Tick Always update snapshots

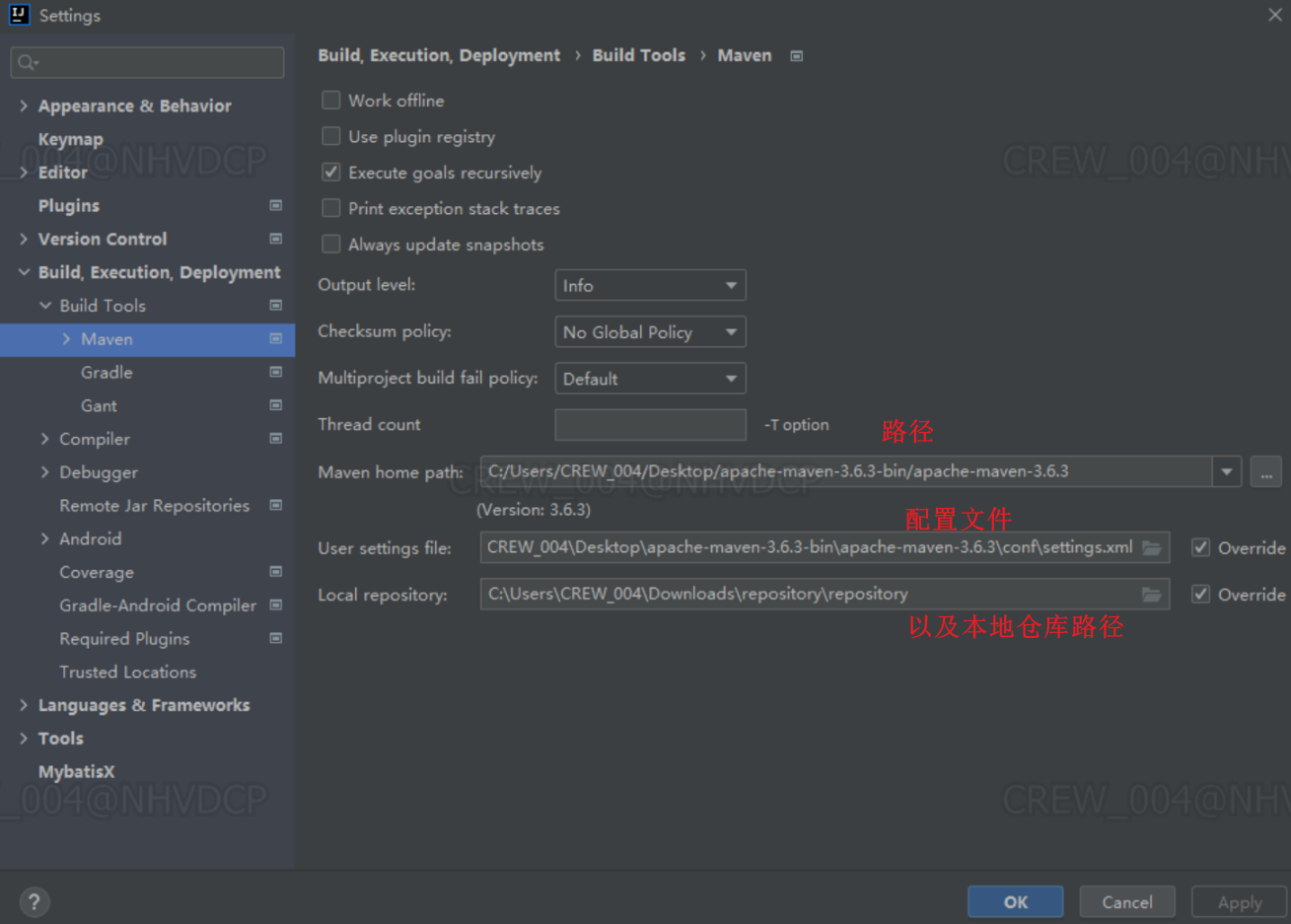tap(331, 244)
